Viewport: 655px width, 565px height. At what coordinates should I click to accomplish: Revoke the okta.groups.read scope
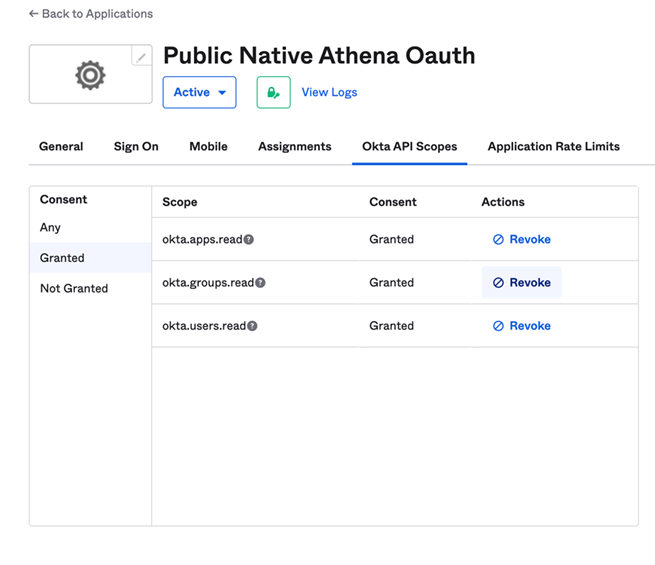tap(522, 283)
